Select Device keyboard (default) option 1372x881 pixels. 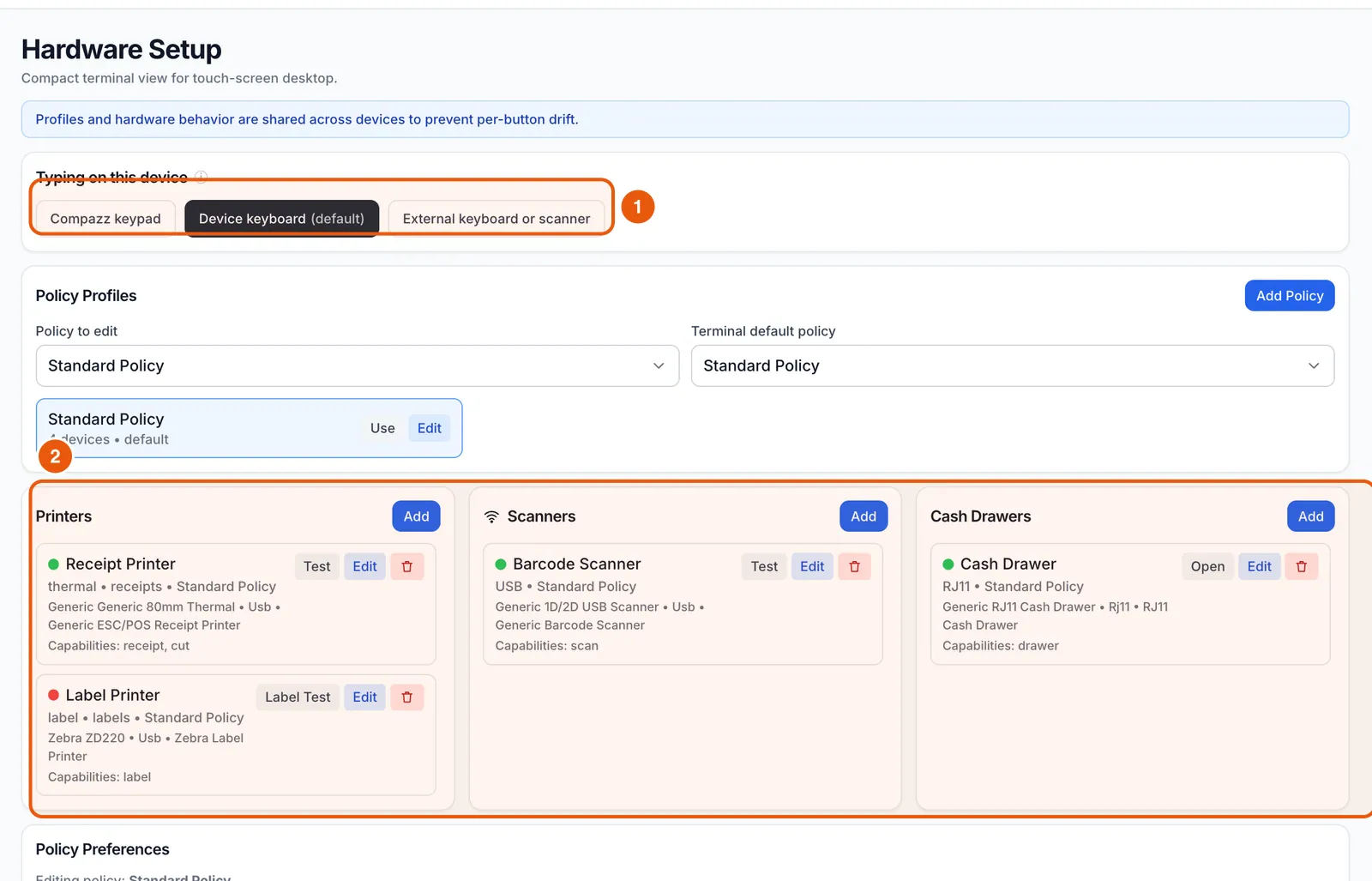point(281,219)
